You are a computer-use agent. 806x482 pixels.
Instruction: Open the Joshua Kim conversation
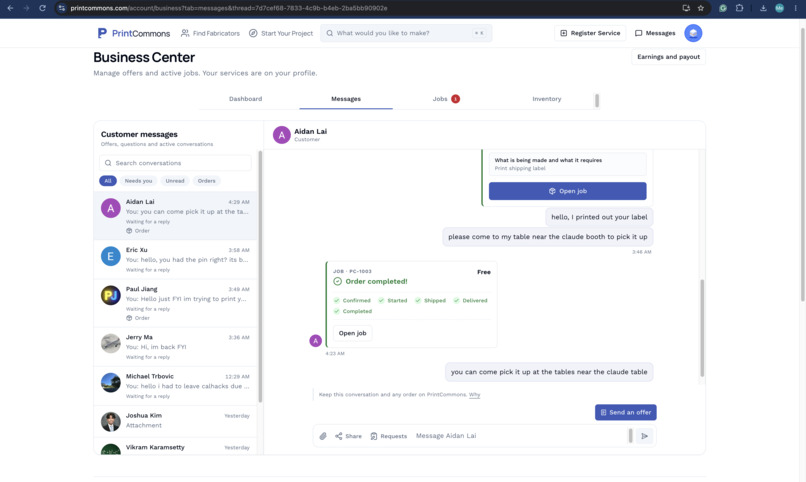click(x=175, y=421)
